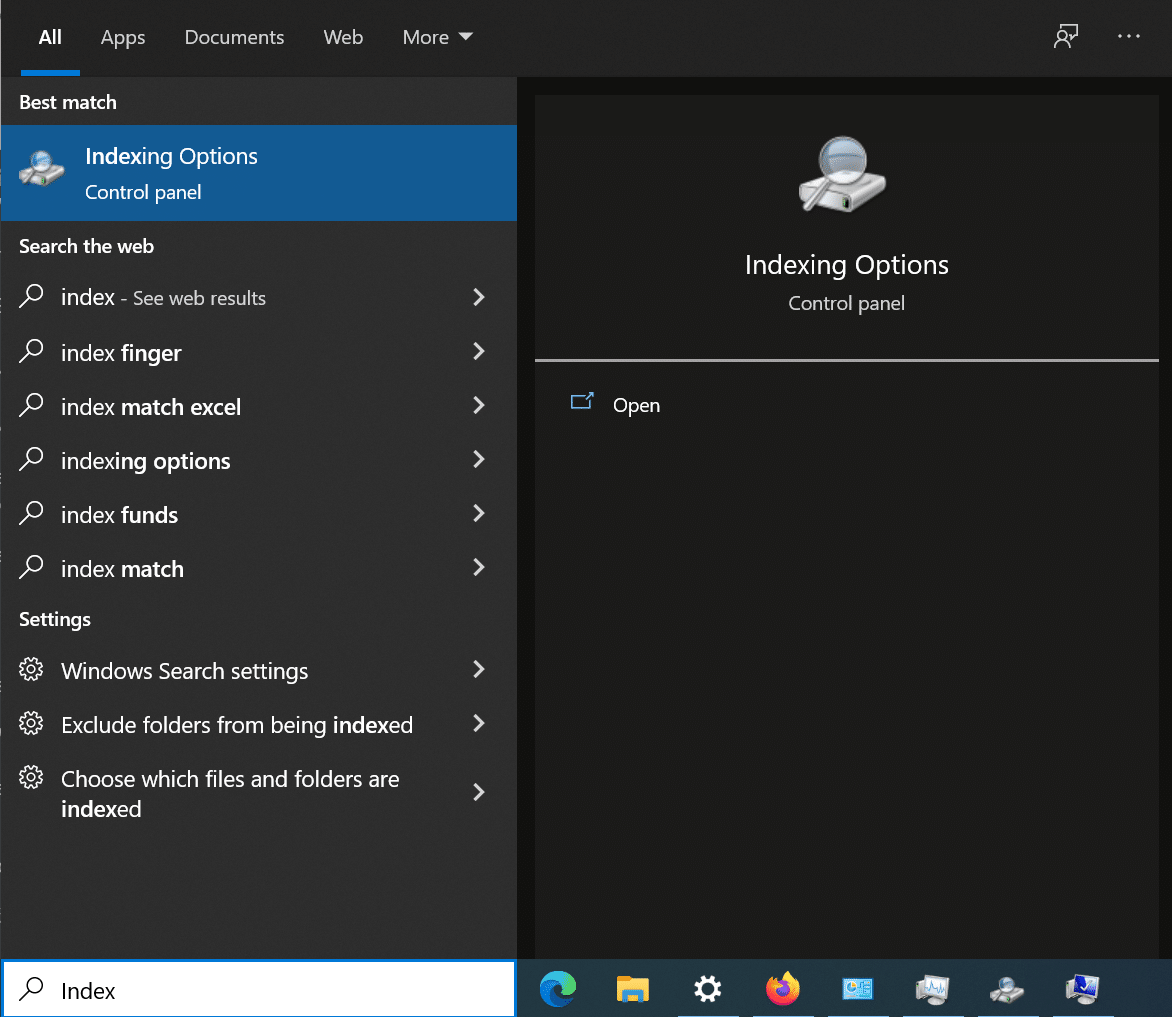This screenshot has width=1172, height=1017.
Task: Expand the 'index finger' suggestion arrow
Action: pyautogui.click(x=479, y=351)
